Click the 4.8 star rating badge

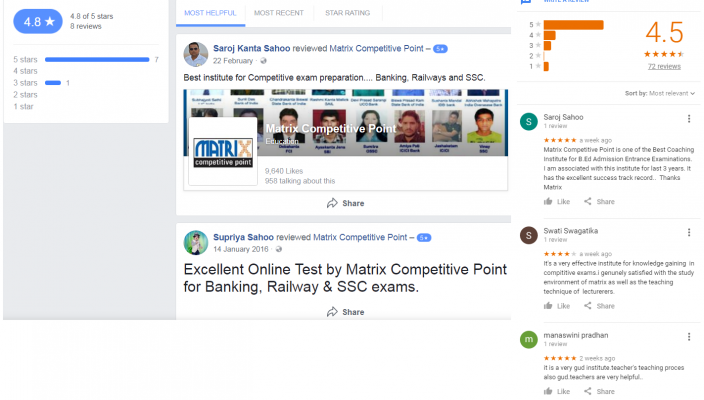tap(38, 21)
